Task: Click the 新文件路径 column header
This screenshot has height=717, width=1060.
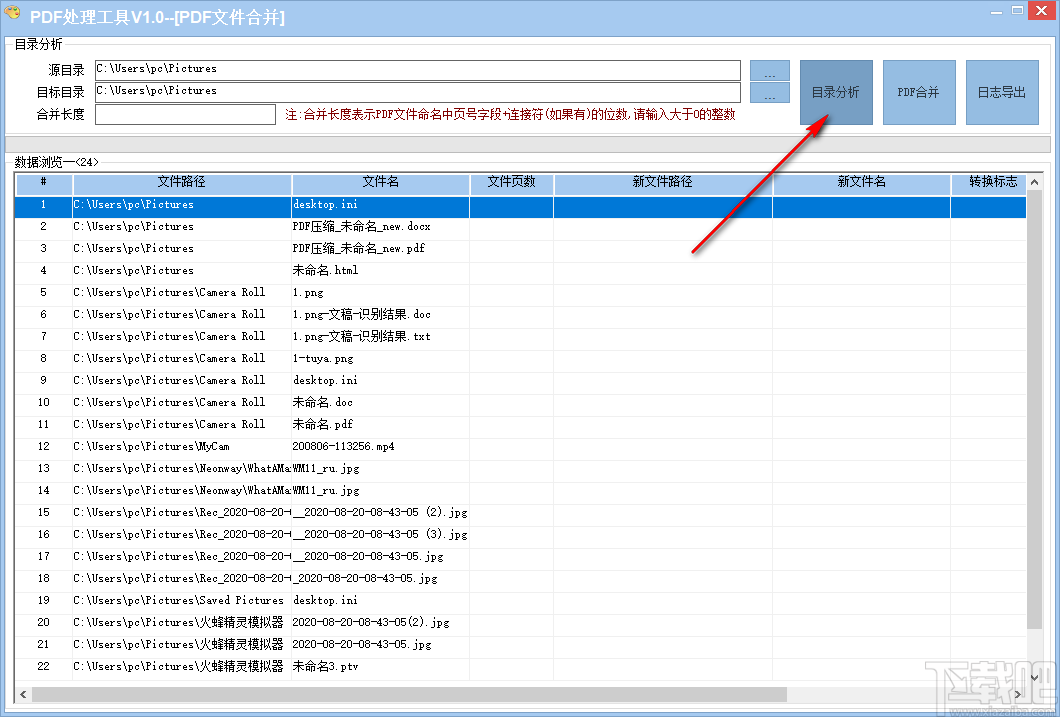Action: 663,182
